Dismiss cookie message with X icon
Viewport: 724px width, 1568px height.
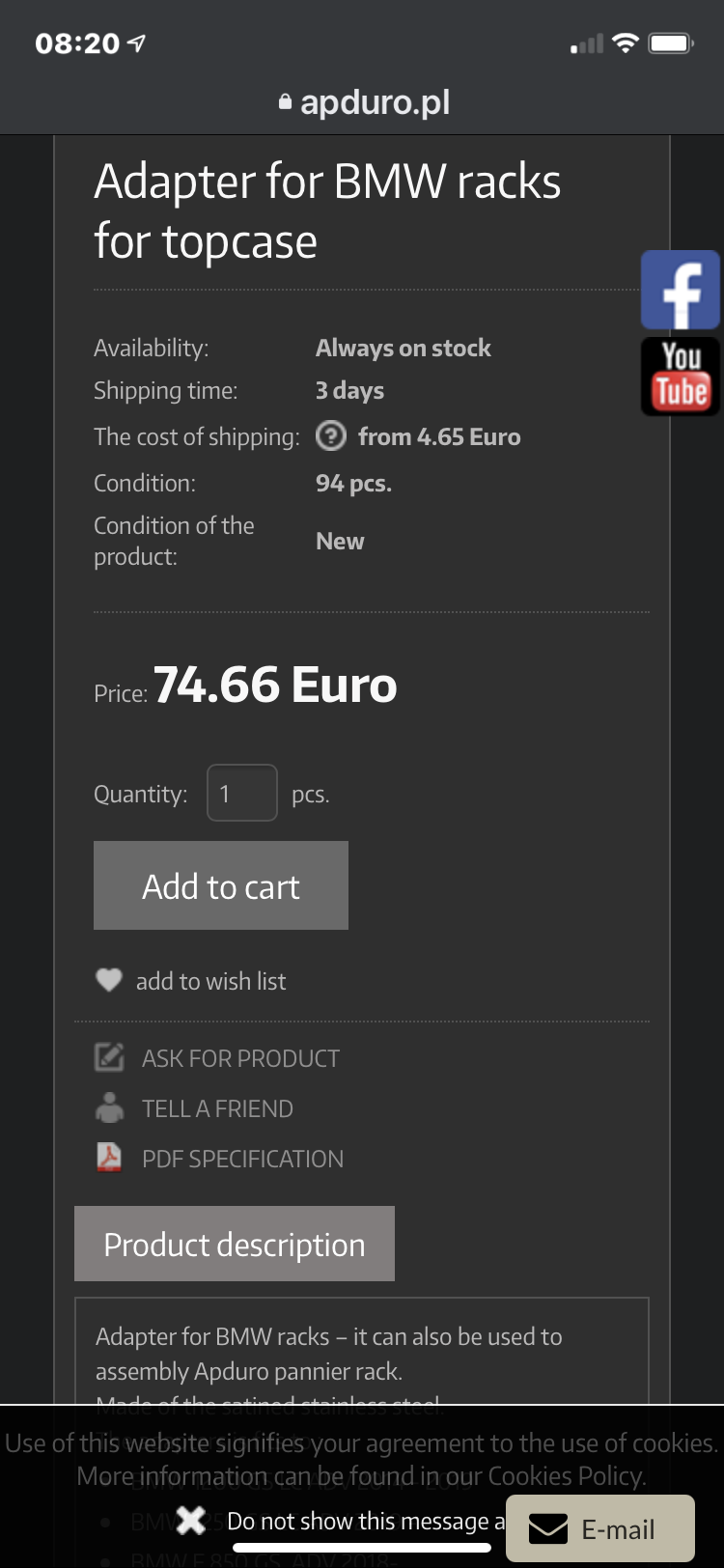point(191,1520)
